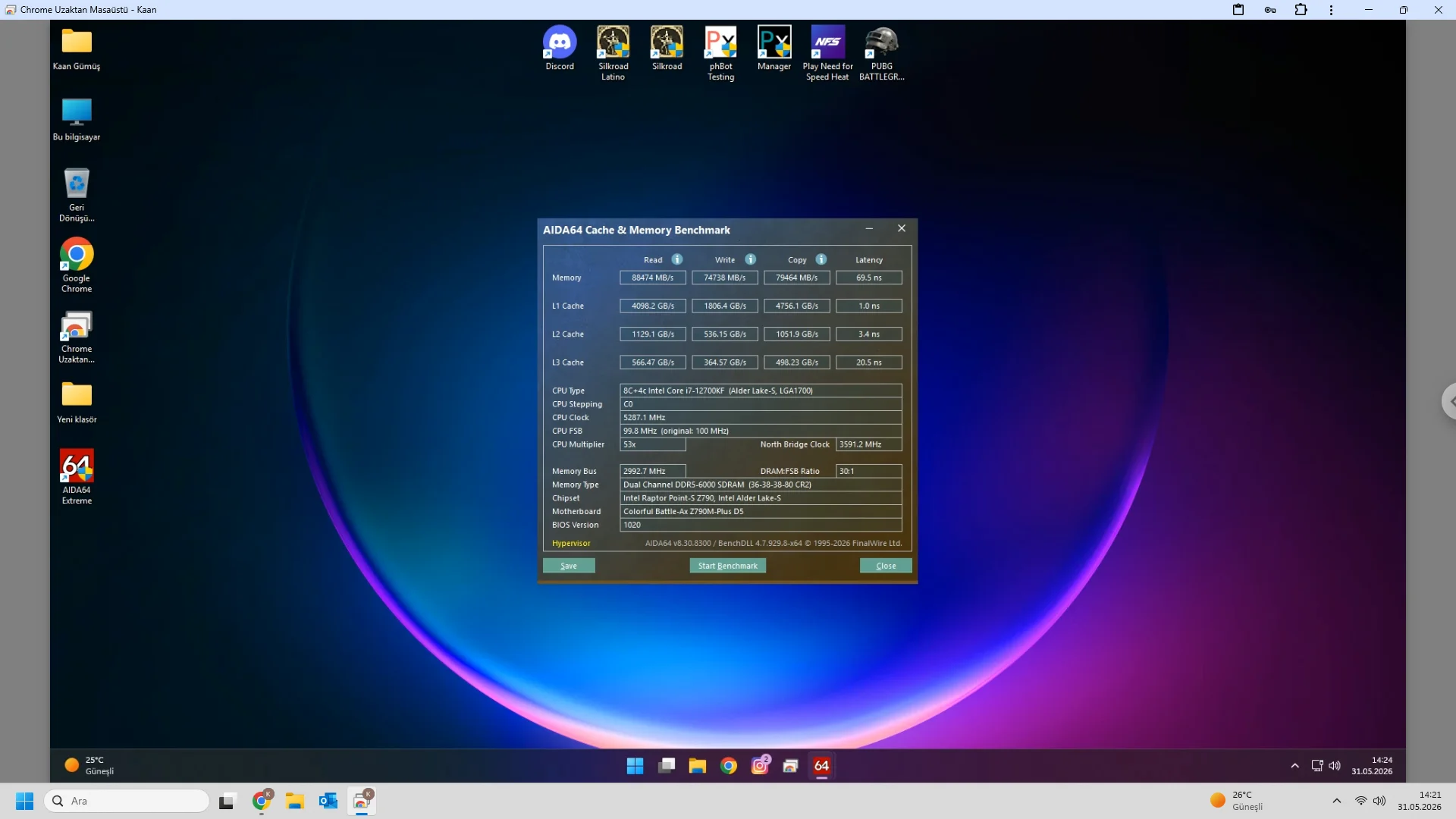This screenshot has width=1456, height=819.
Task: Click the CPU Type field value
Action: point(761,391)
